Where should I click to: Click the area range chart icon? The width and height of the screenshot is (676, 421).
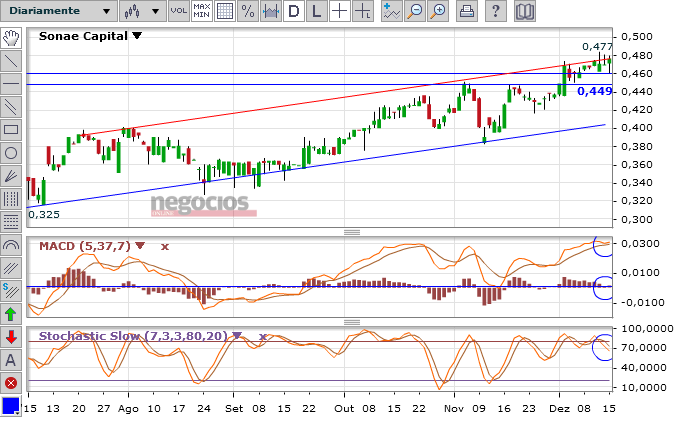271,11
